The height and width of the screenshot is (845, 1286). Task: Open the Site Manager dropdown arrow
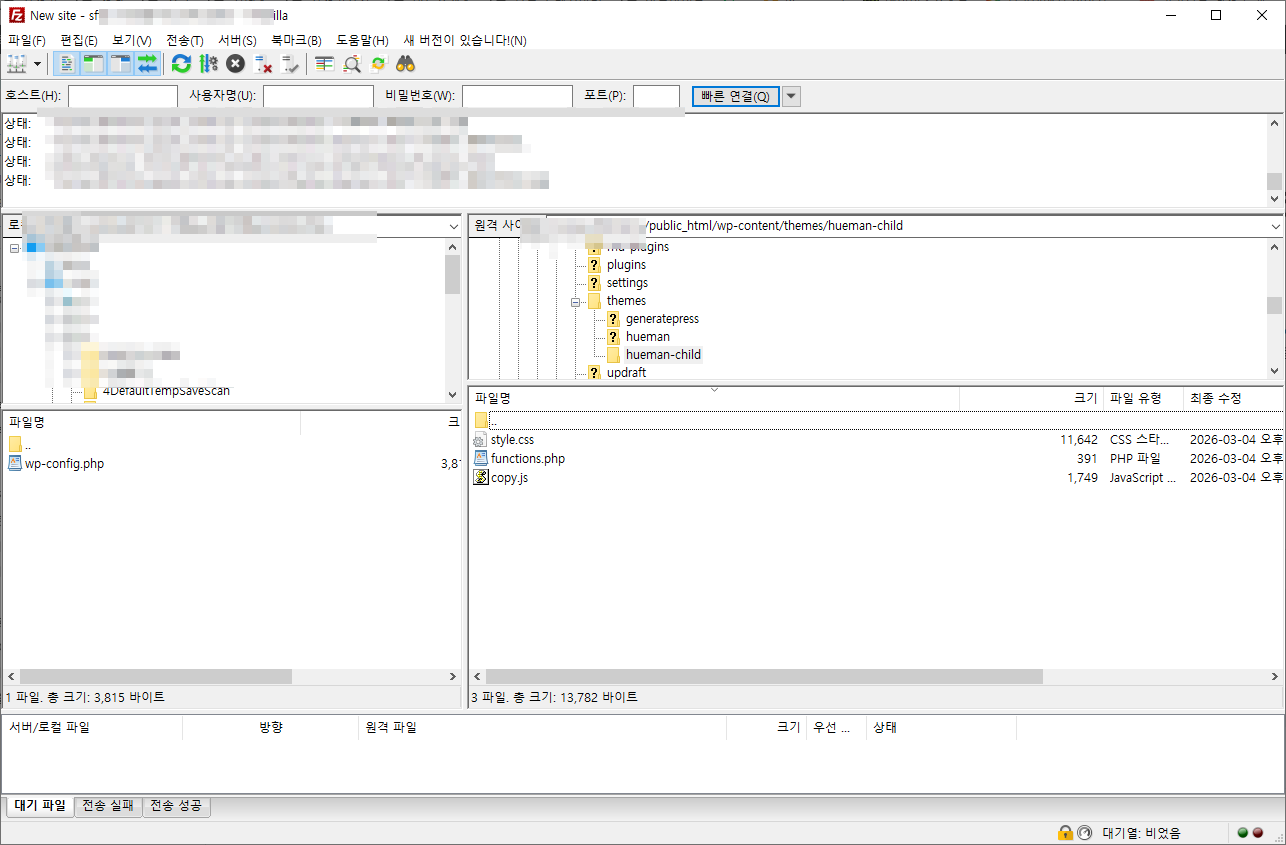38,64
